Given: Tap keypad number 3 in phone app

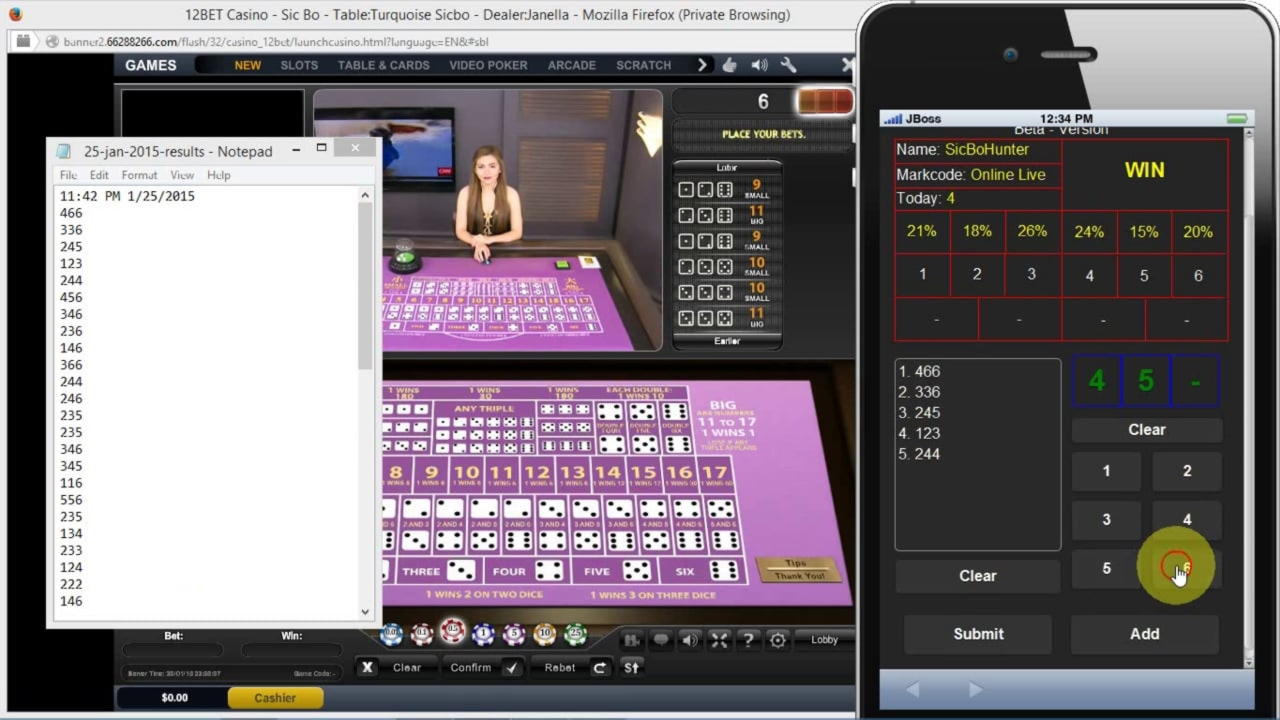Looking at the screenshot, I should 1106,520.
